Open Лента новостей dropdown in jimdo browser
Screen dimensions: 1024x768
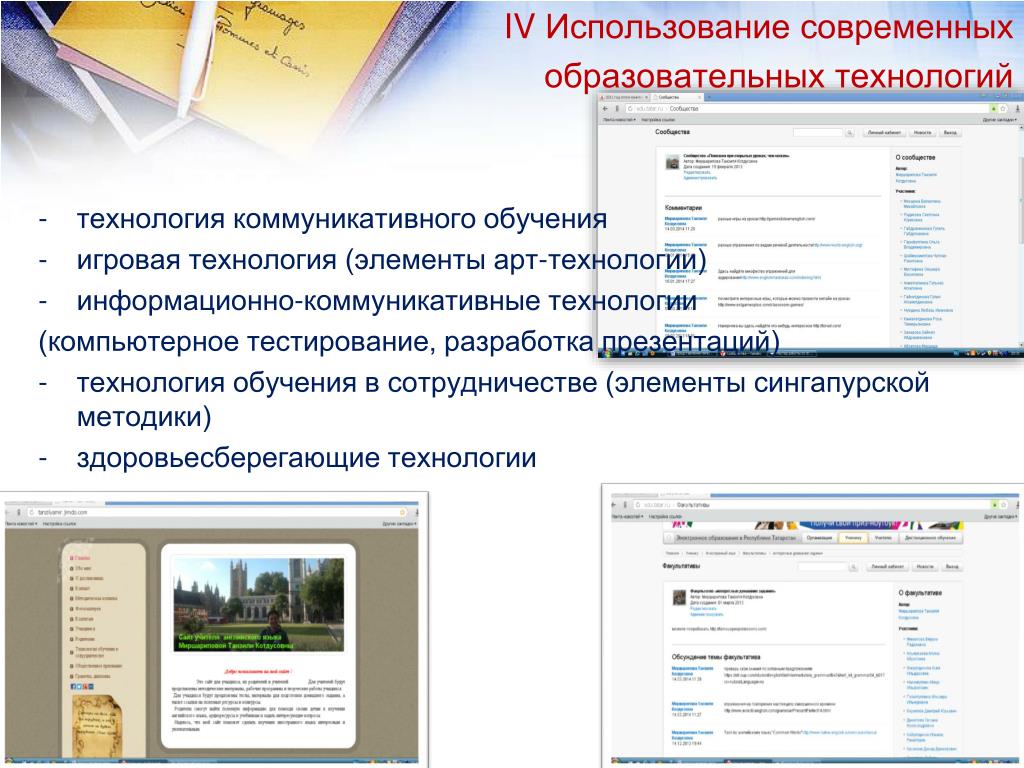pos(21,524)
